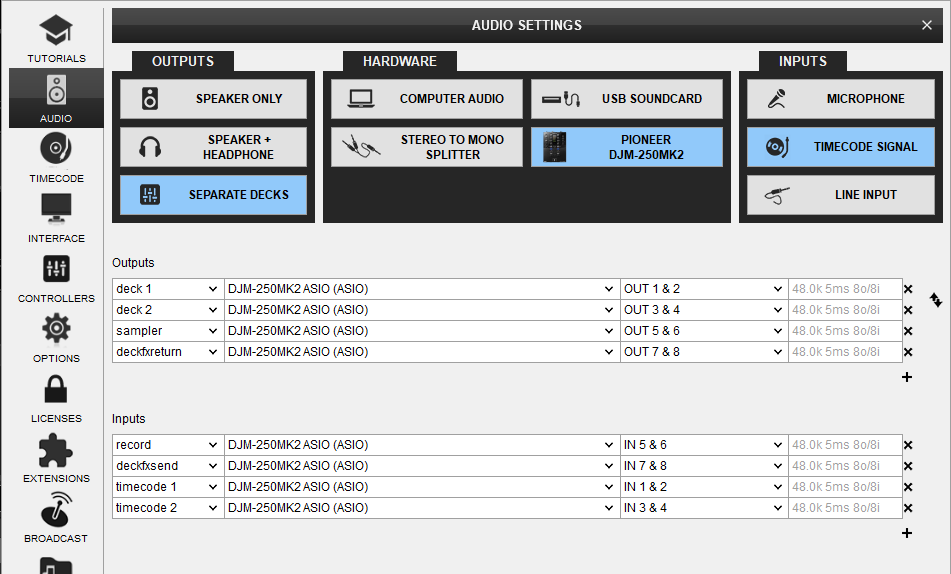Enable Line Input option
This screenshot has height=574, width=951.
[x=841, y=195]
